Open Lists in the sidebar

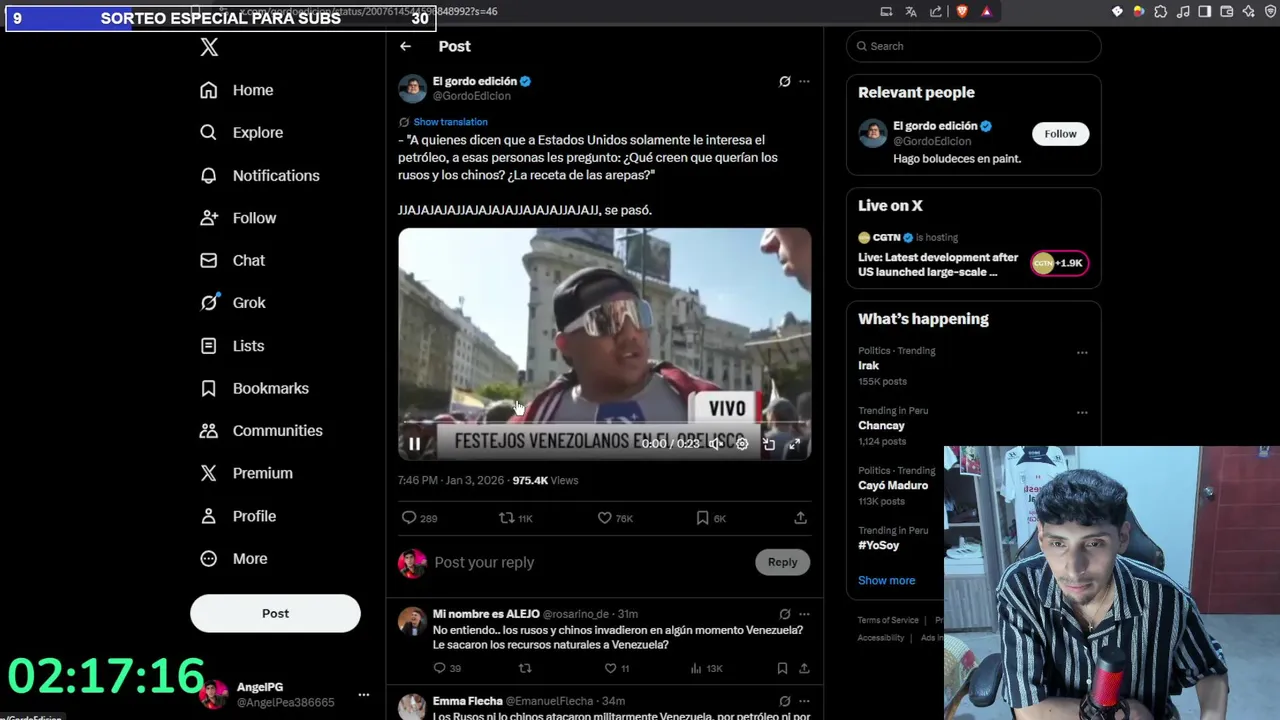(x=232, y=346)
